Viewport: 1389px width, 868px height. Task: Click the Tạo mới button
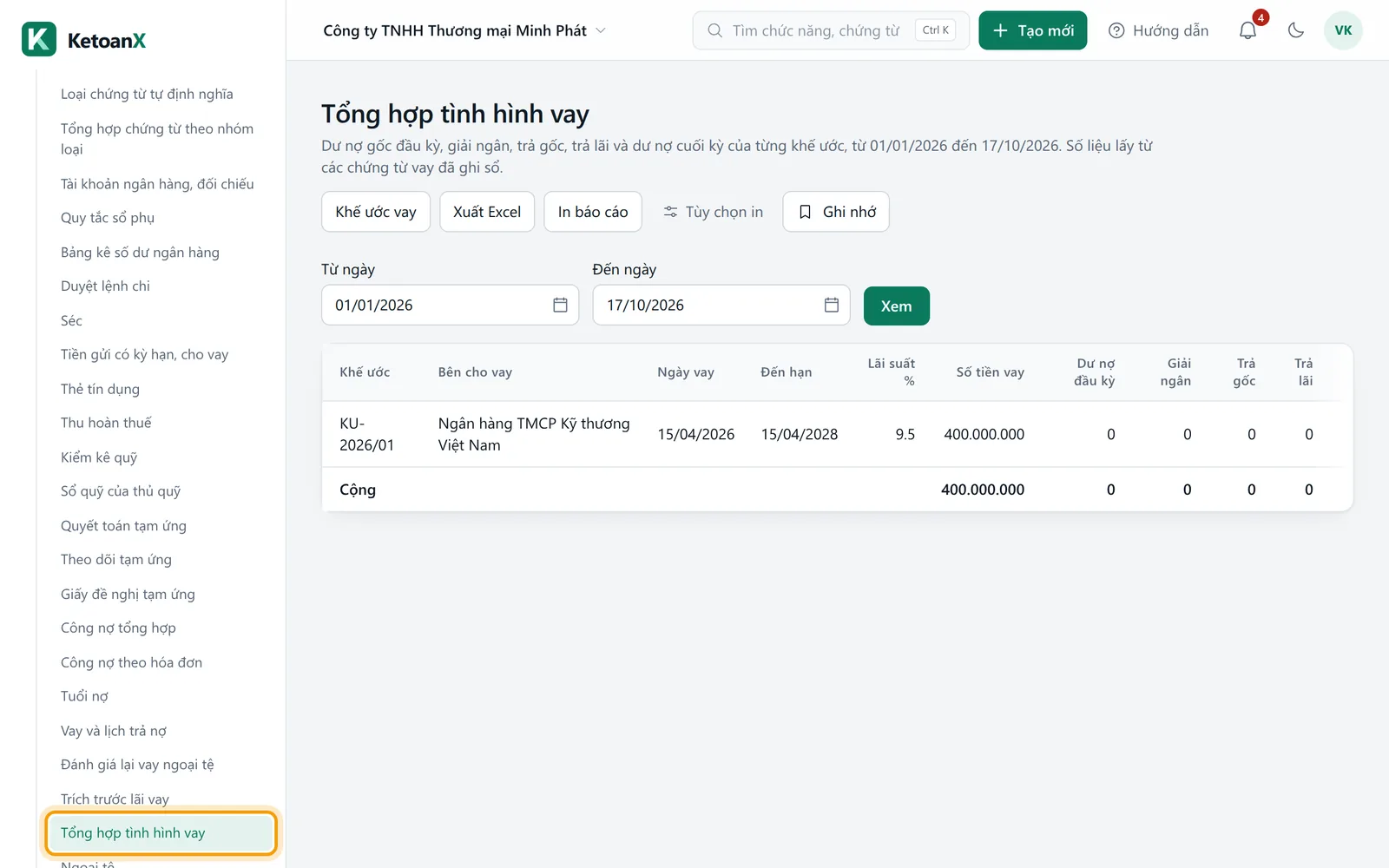pyautogui.click(x=1032, y=30)
